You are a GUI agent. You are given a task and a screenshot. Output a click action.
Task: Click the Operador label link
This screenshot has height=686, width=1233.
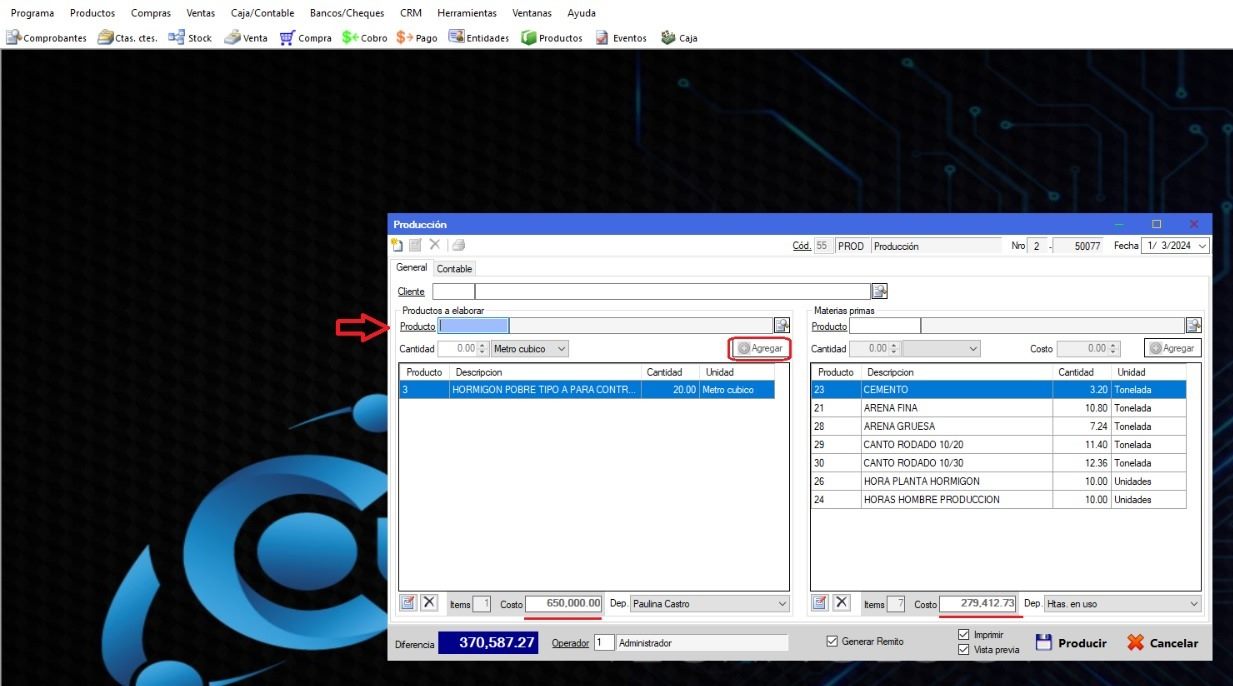(x=570, y=643)
